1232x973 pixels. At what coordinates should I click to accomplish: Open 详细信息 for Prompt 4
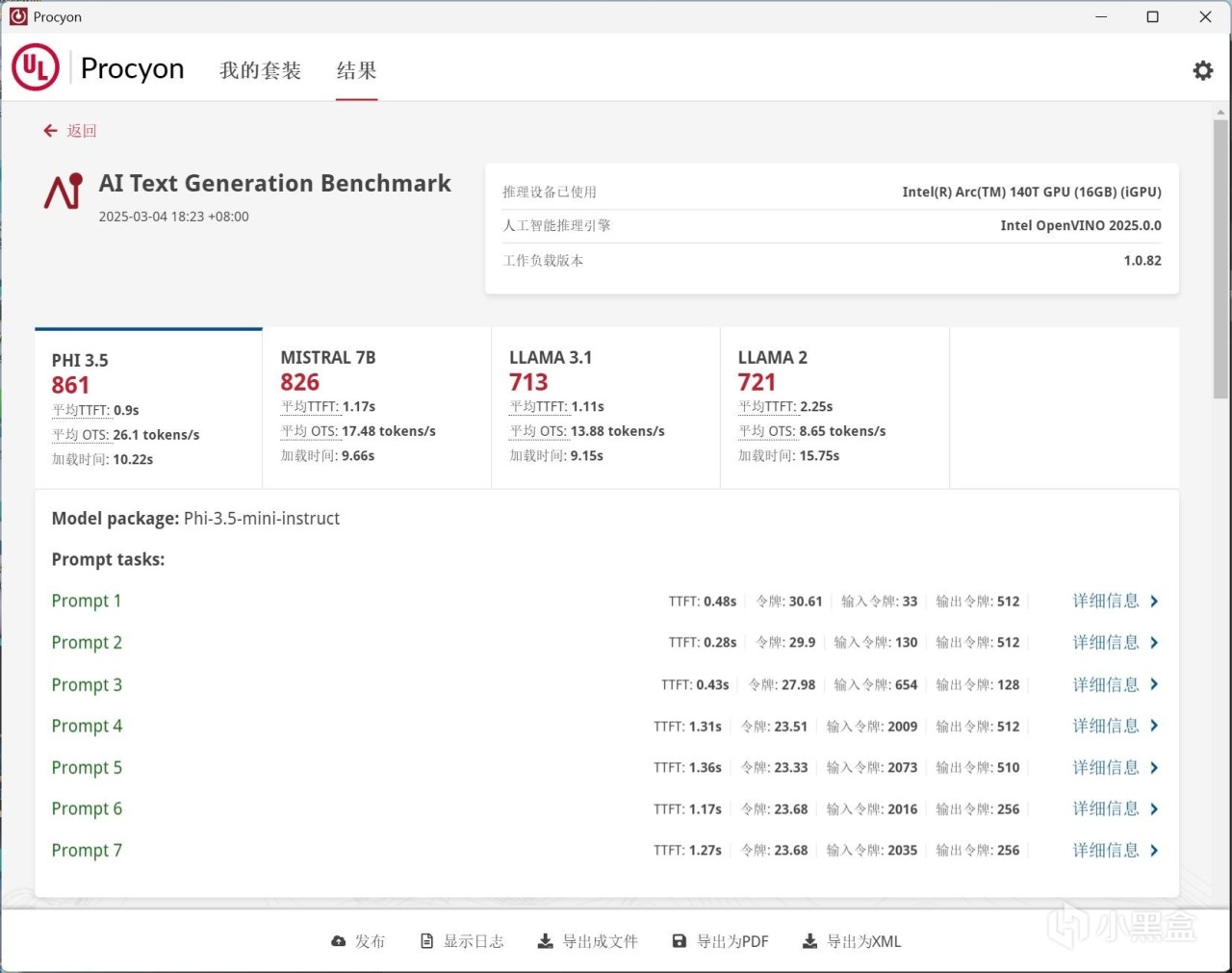click(1106, 726)
